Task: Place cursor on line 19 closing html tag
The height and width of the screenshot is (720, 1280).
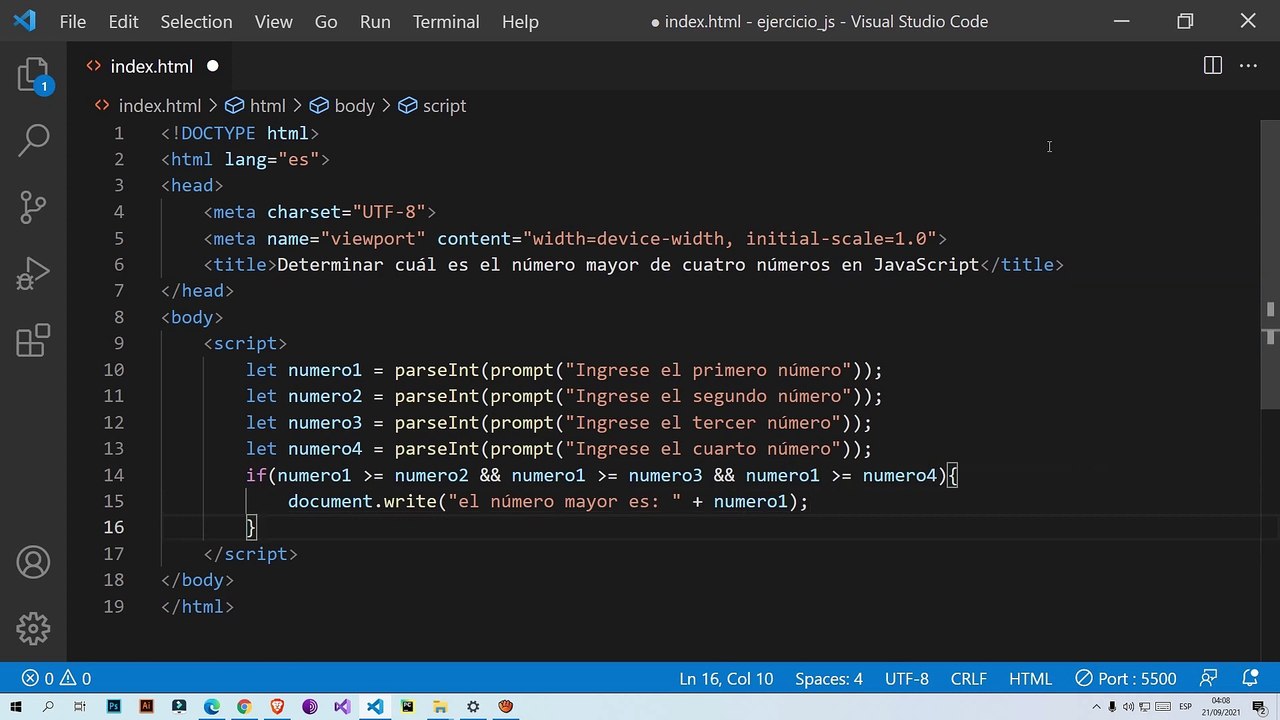Action: coord(197,606)
